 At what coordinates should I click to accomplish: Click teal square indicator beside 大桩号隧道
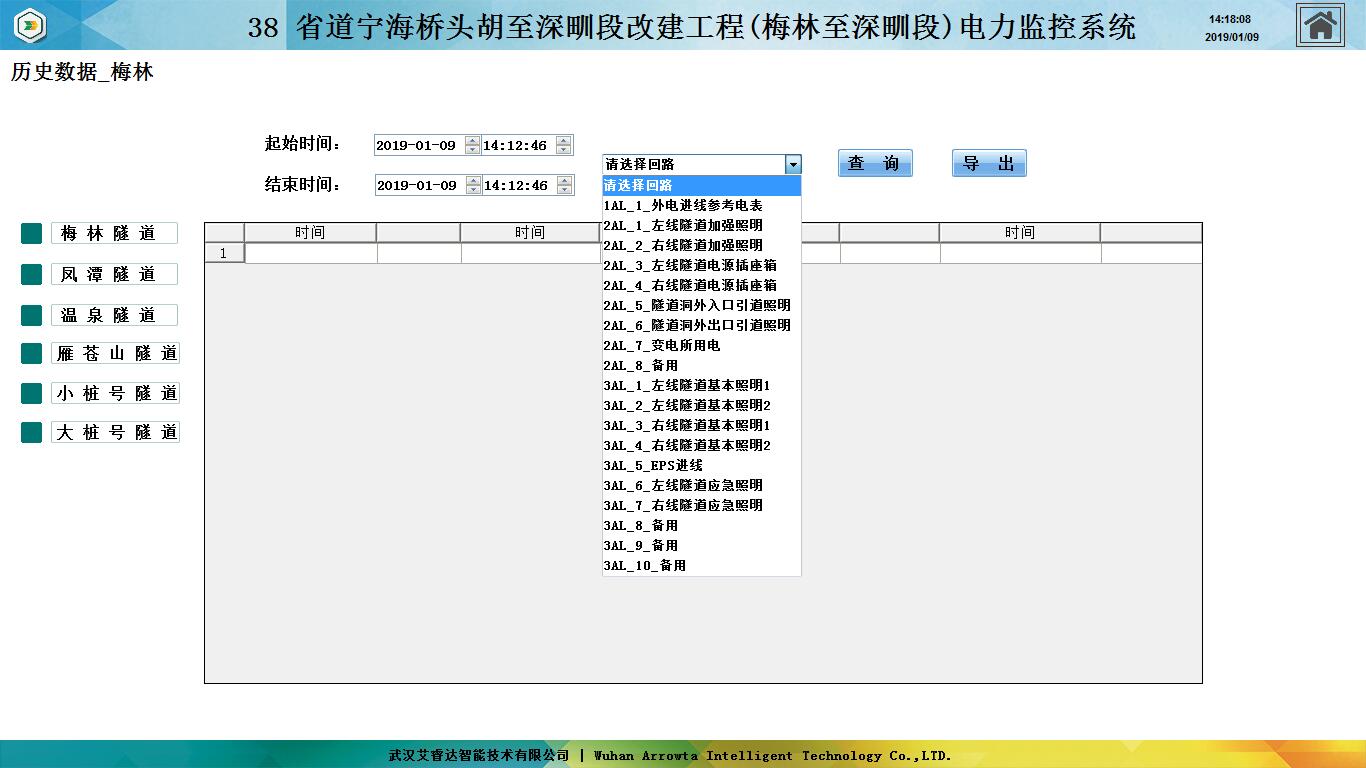(32, 432)
